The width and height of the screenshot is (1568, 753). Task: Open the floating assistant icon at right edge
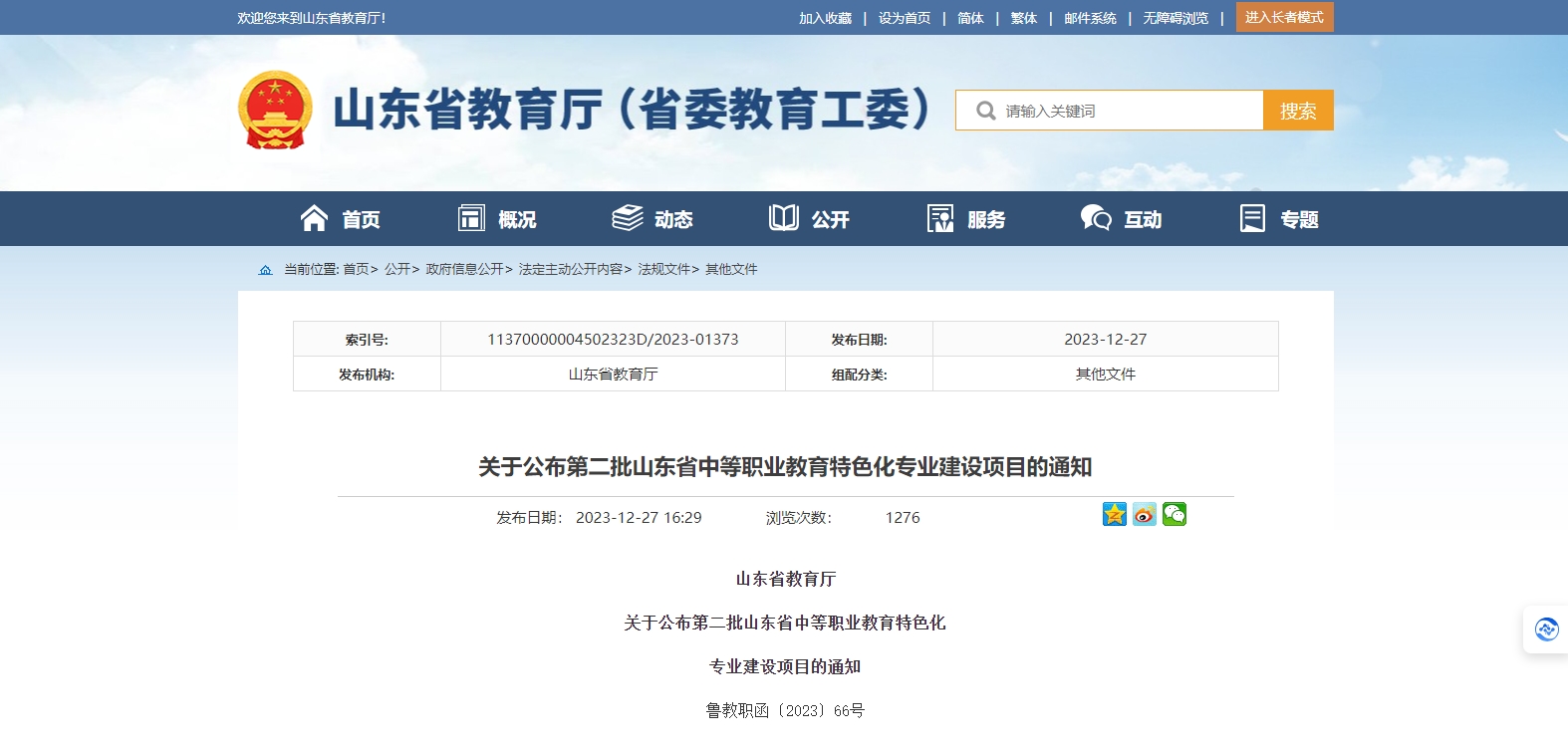[x=1546, y=629]
